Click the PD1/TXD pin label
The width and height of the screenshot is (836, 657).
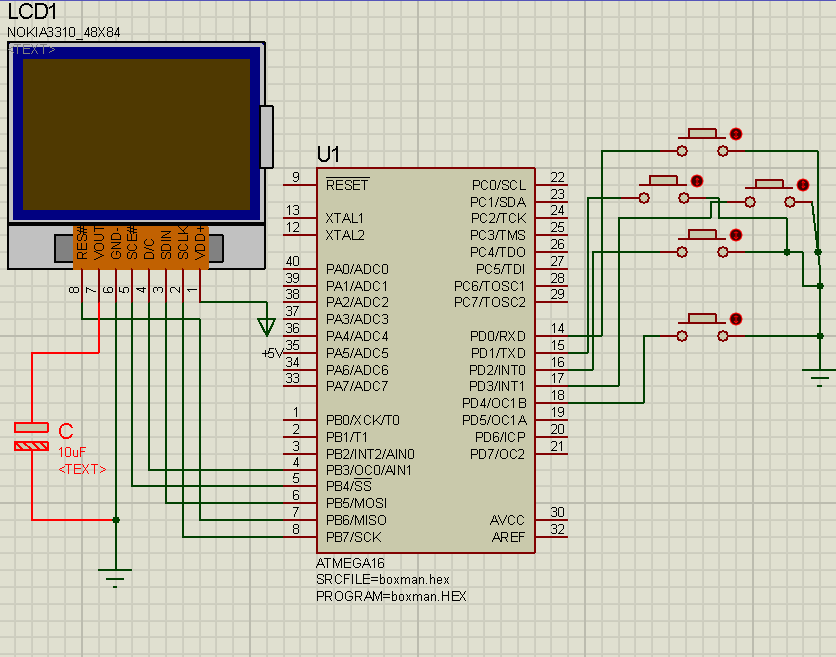(x=498, y=353)
